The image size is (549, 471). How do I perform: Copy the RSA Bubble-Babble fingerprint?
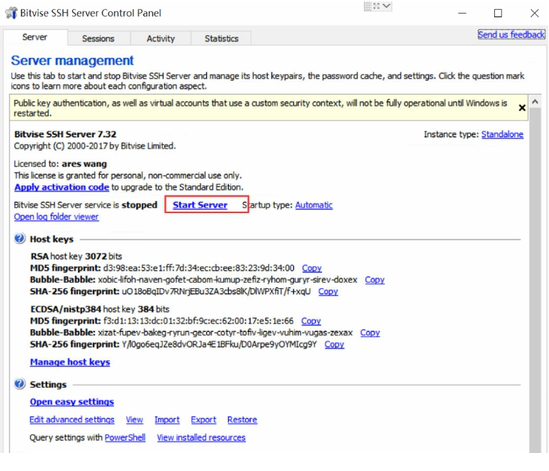(x=375, y=280)
